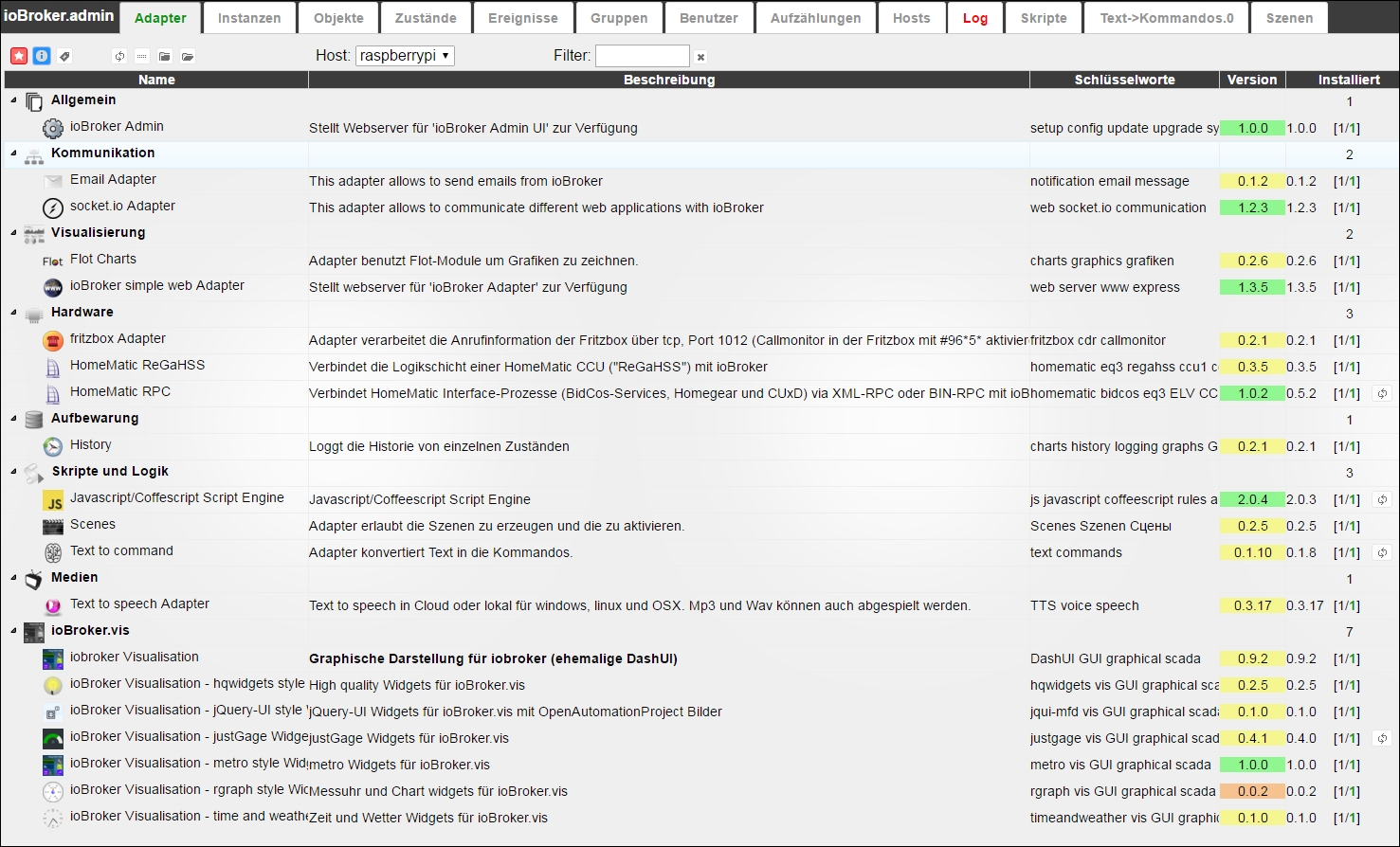Open the Zustände tab
Viewport: 1400px width, 847px height.
[426, 18]
